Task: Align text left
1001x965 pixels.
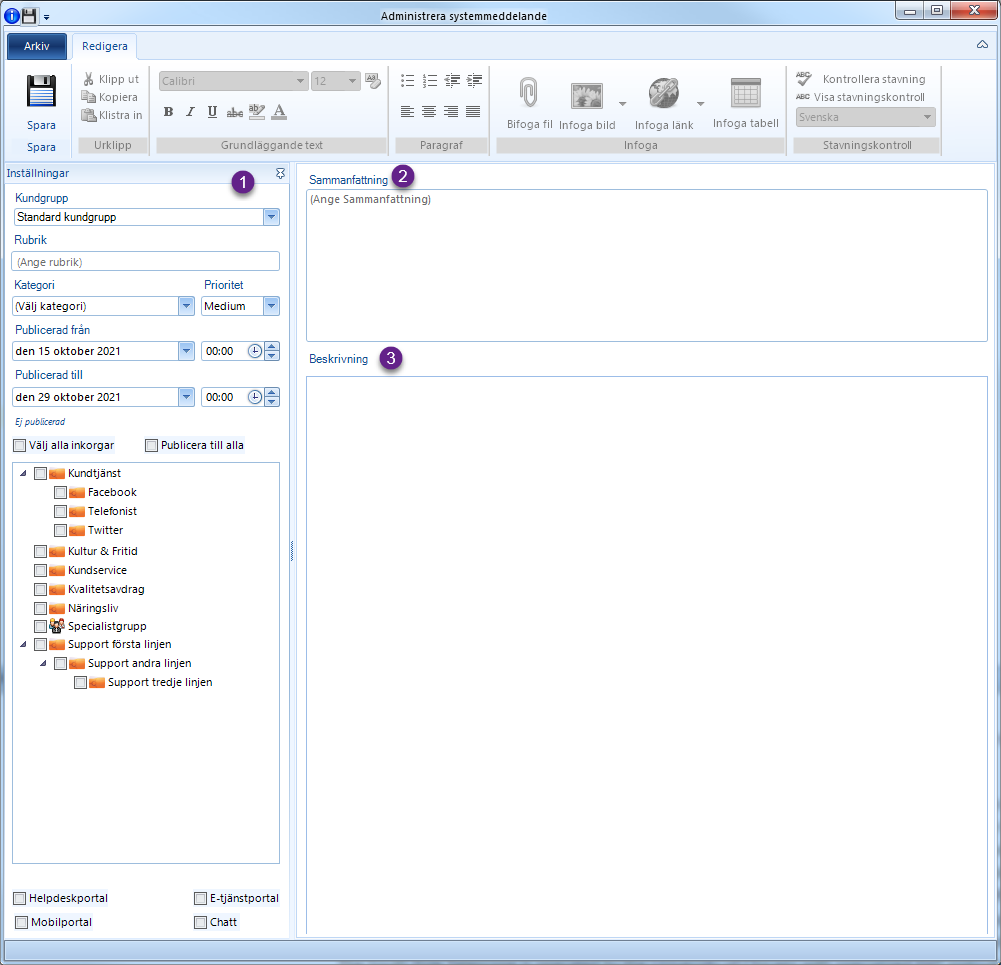Action: (x=407, y=112)
